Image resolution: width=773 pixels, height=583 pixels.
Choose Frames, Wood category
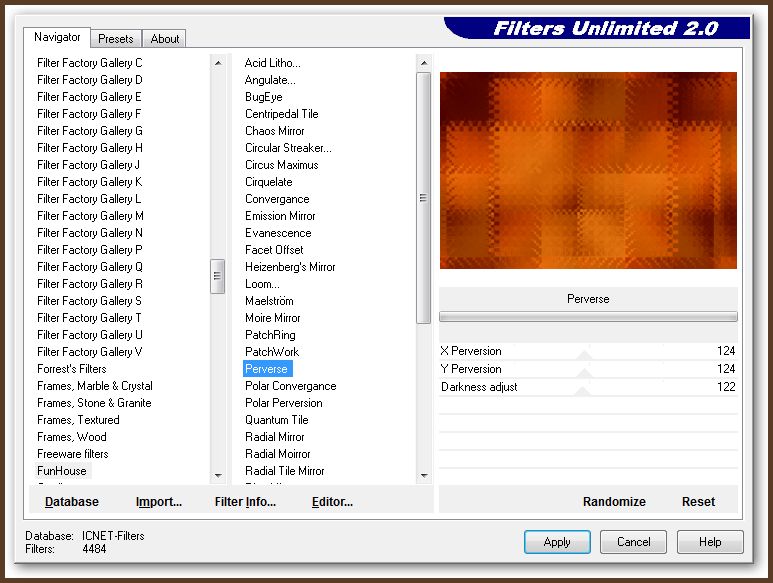pyautogui.click(x=72, y=437)
